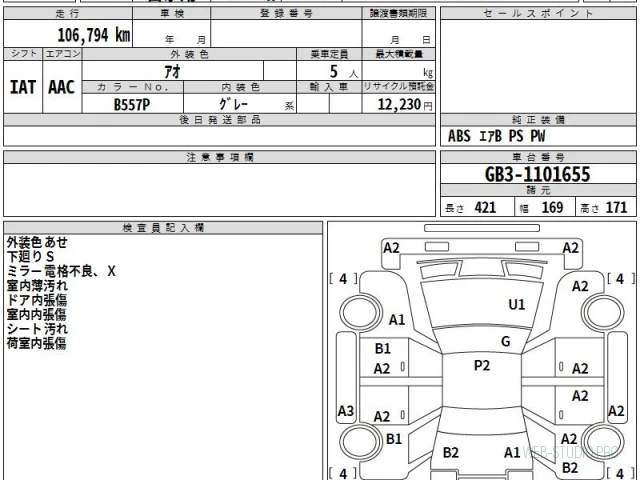Click the カラーNo. header
This screenshot has width=640, height=480.
pos(133,87)
